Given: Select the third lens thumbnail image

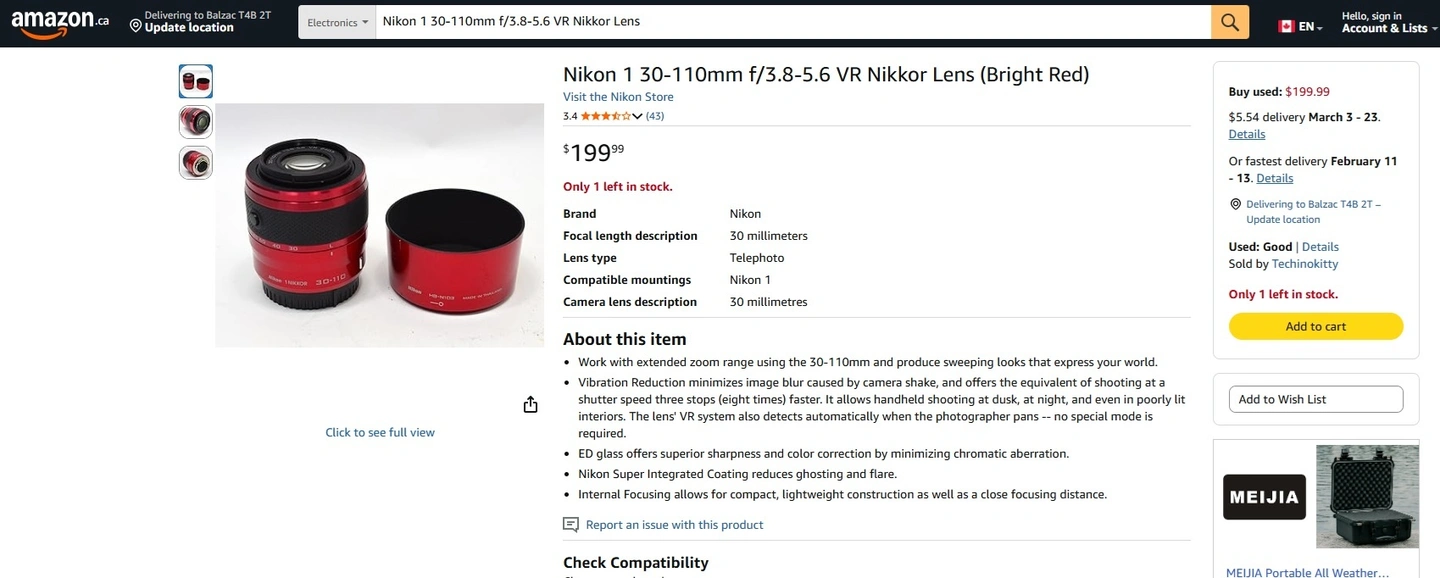Looking at the screenshot, I should tap(196, 163).
